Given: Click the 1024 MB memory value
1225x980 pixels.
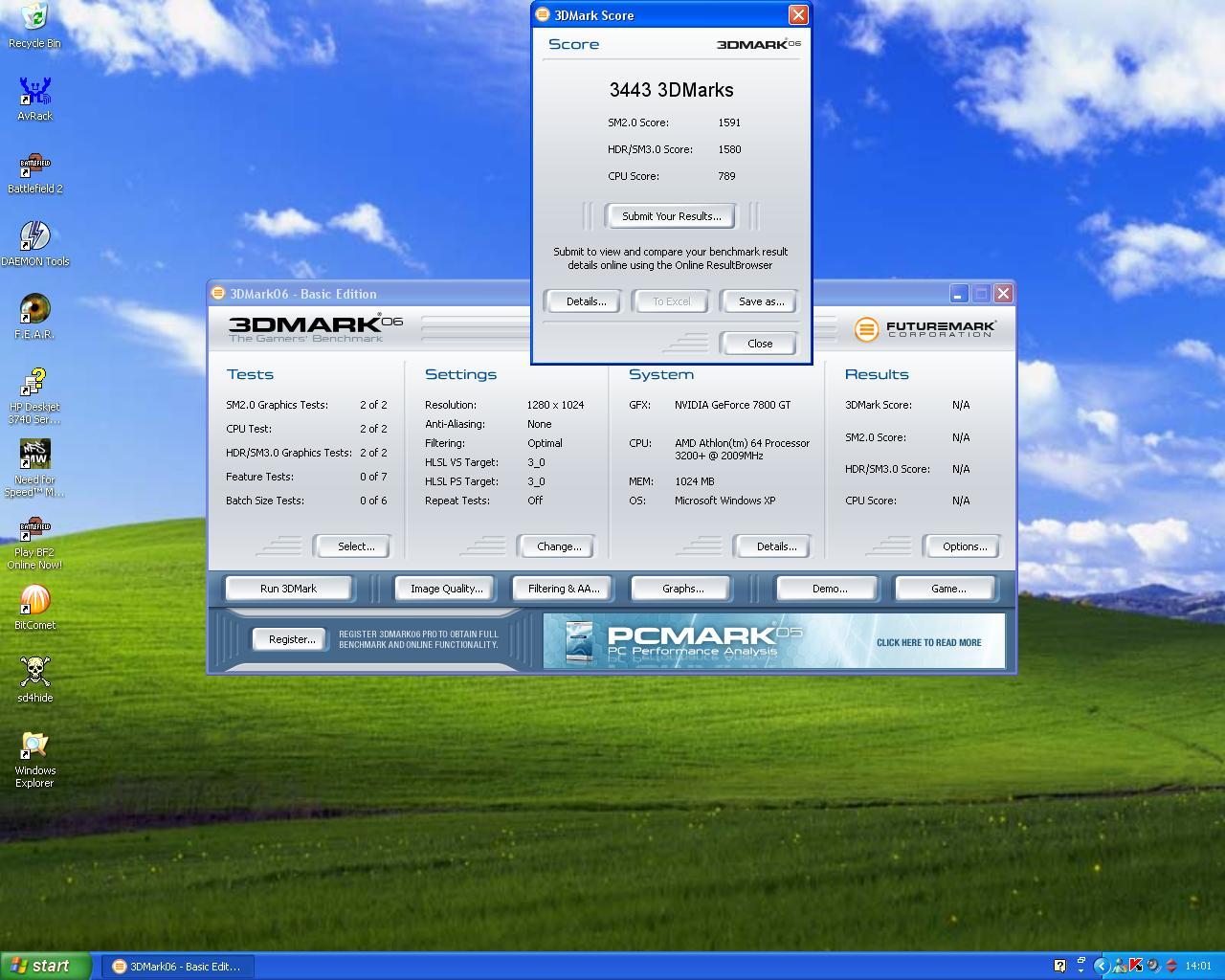Looking at the screenshot, I should 694,481.
